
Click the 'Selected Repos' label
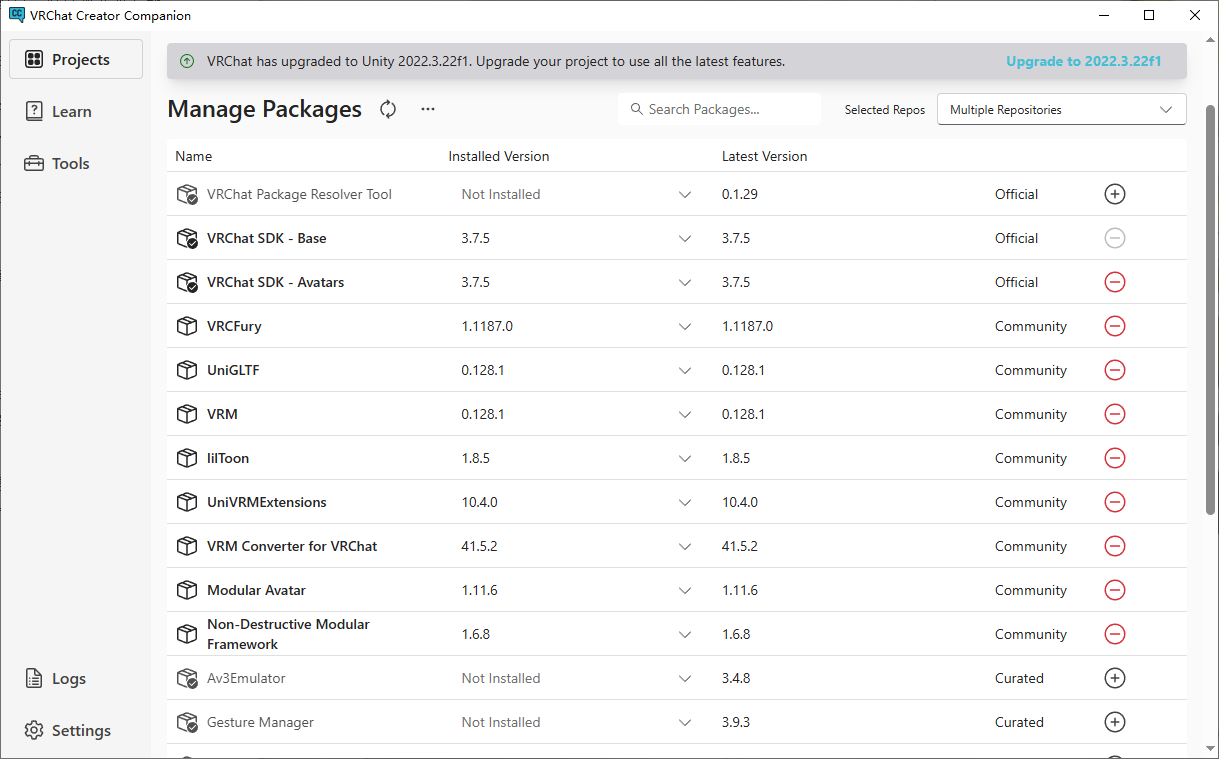(885, 110)
